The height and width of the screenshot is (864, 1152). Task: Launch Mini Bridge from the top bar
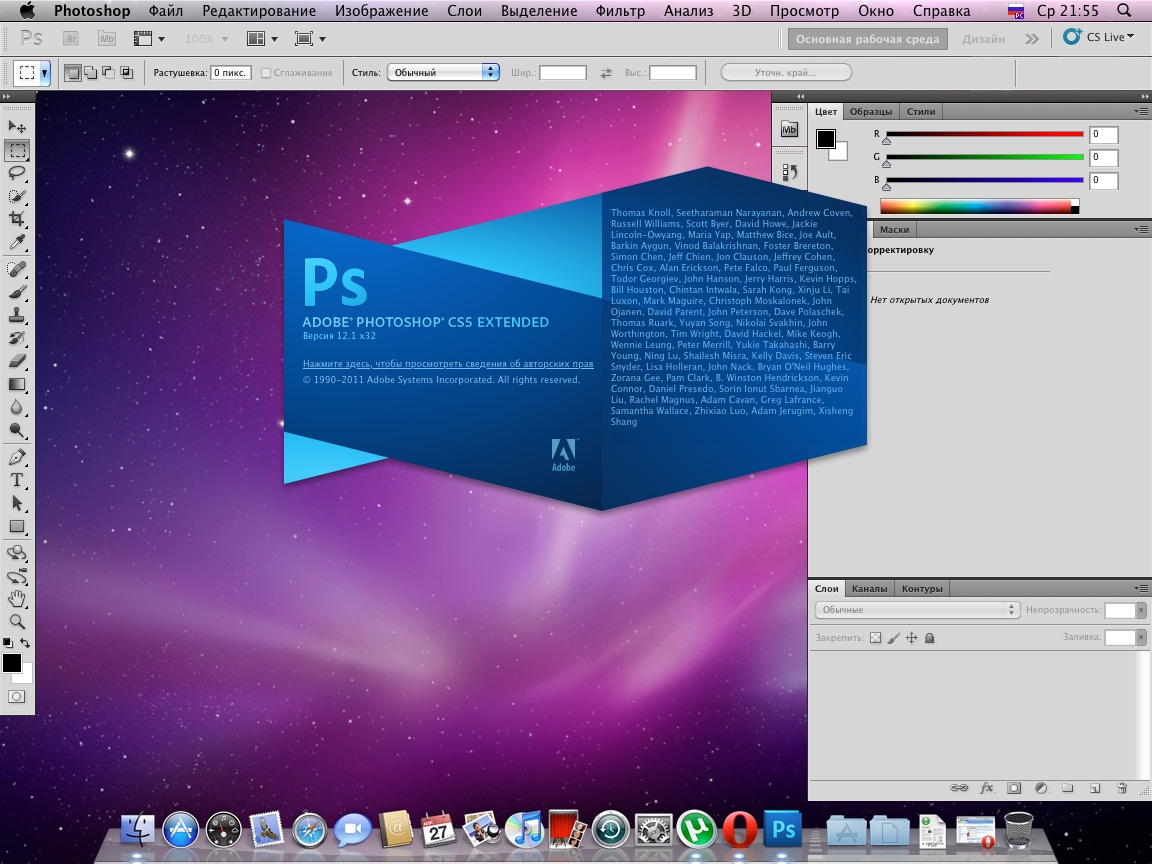107,39
